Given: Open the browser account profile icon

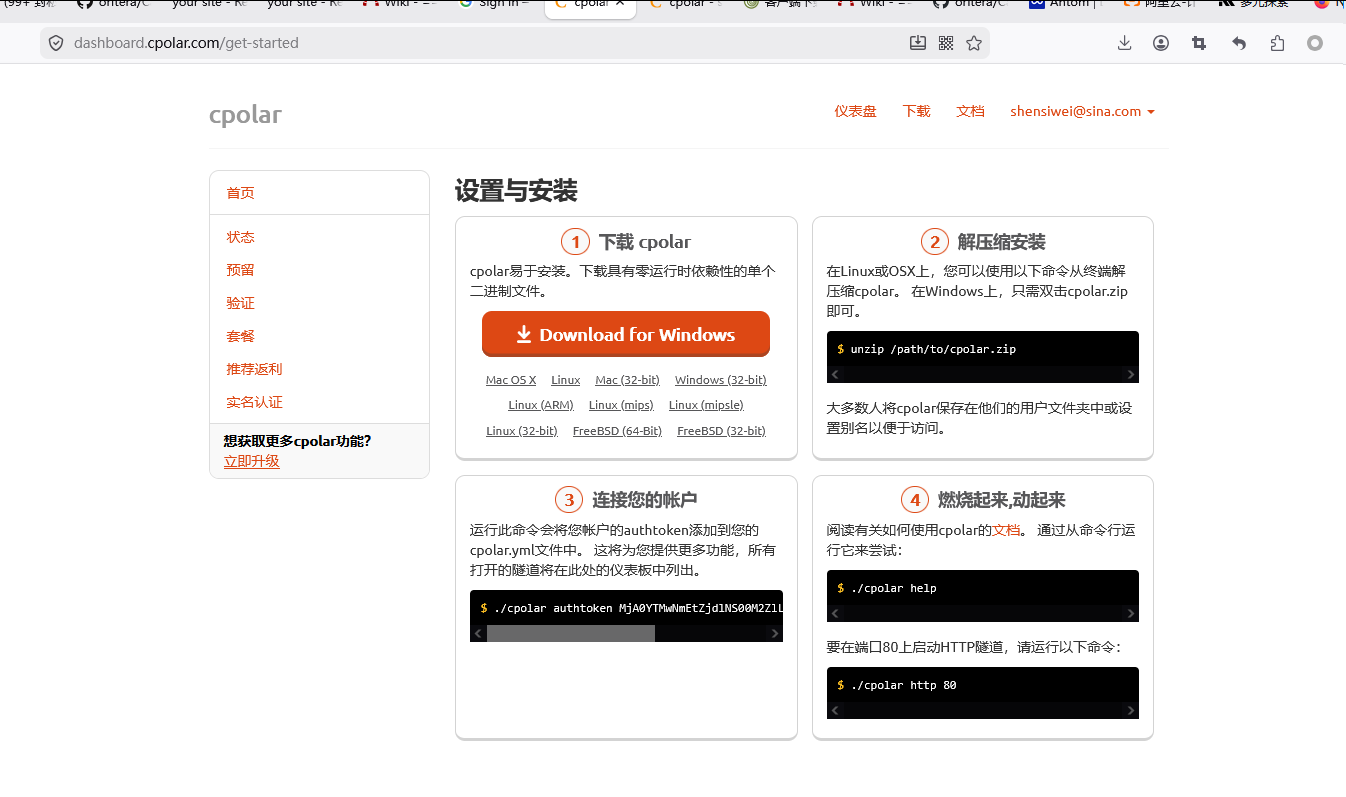Looking at the screenshot, I should coord(1161,43).
